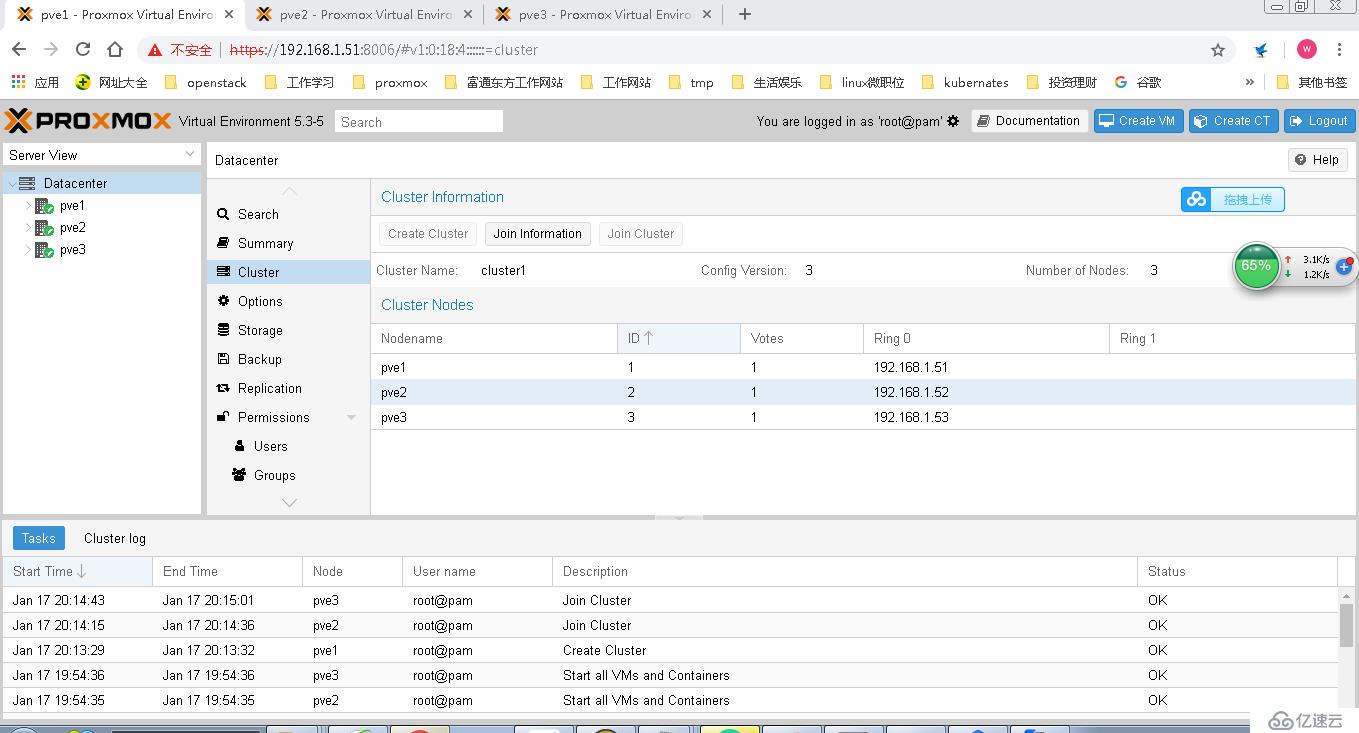Click Summary book icon in sidebar

223,243
